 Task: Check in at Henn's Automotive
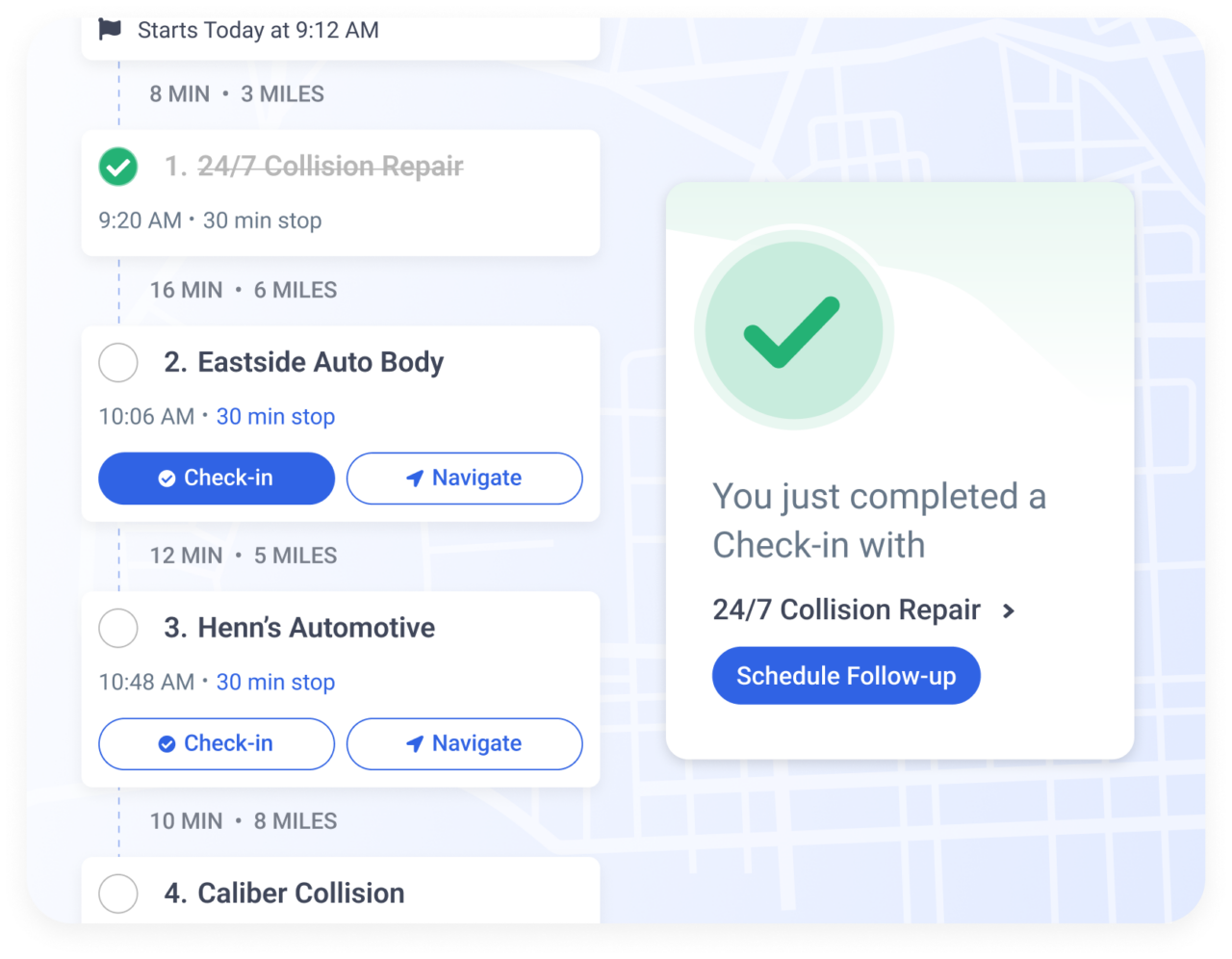pyautogui.click(x=216, y=742)
